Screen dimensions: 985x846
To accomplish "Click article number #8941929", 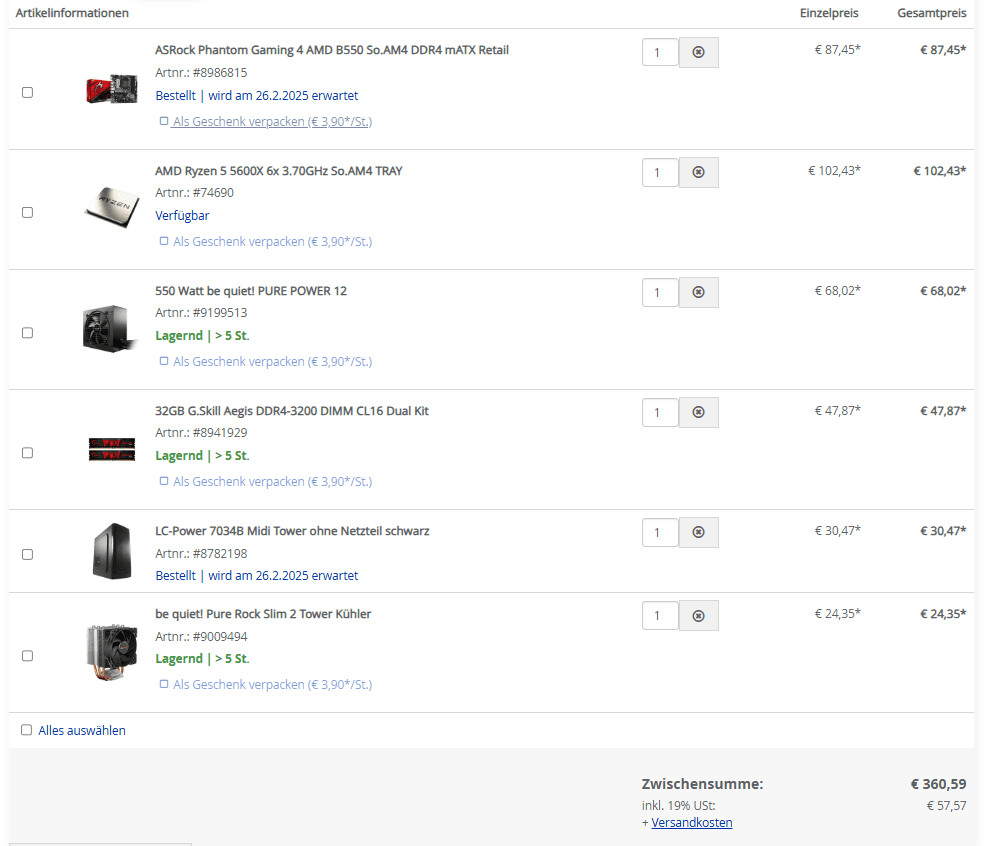I will coord(220,433).
